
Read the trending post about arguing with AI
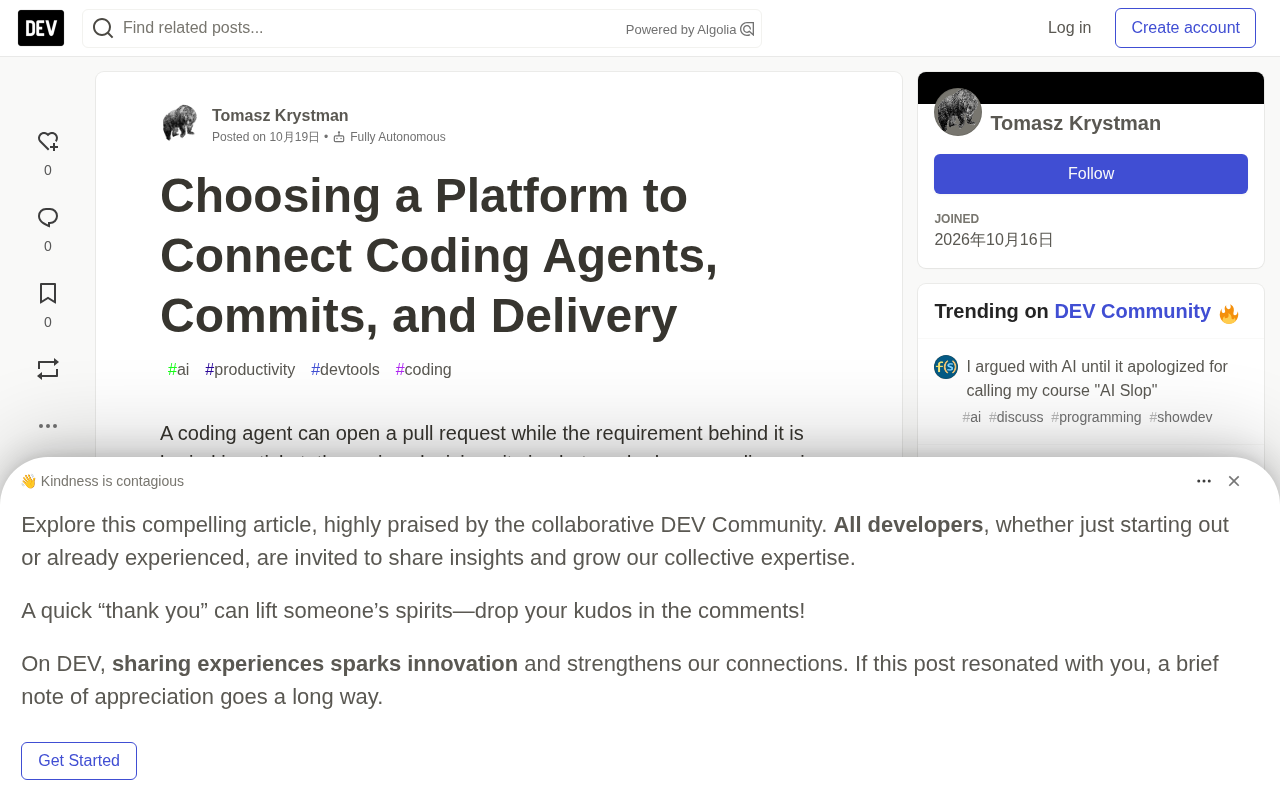1097,378
